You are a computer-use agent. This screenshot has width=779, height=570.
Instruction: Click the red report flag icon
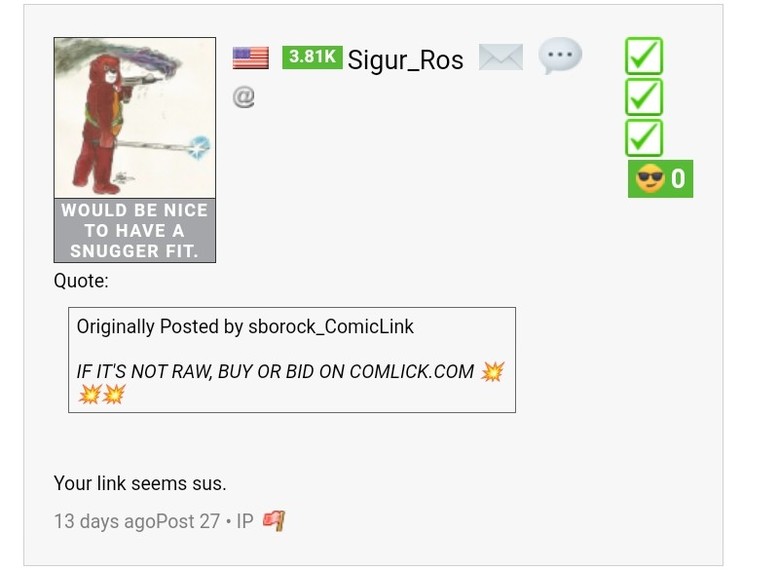coord(274,521)
